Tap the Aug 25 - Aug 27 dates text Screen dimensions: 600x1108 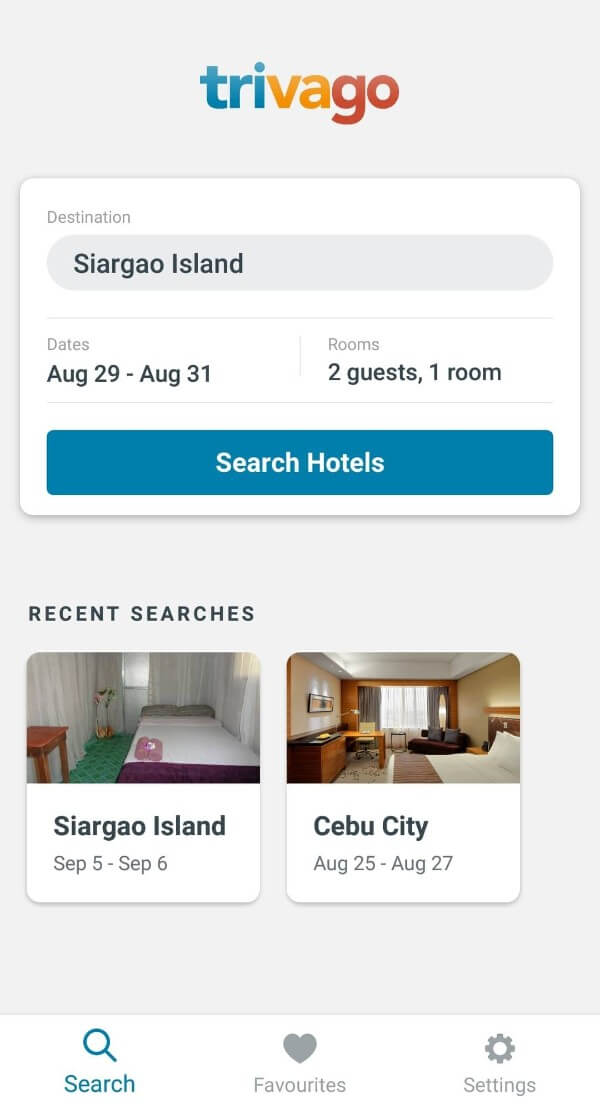383,863
